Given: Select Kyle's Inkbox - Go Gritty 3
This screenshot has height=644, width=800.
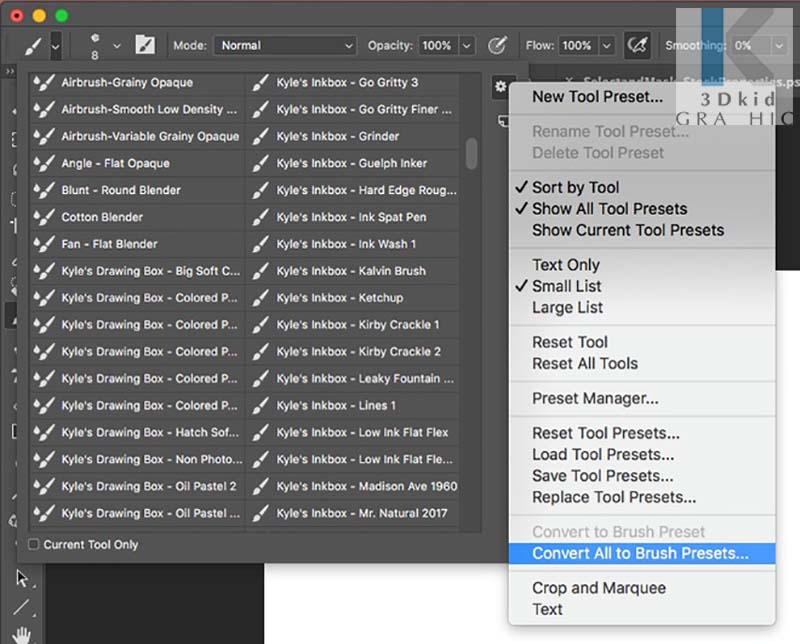Looking at the screenshot, I should point(353,83).
